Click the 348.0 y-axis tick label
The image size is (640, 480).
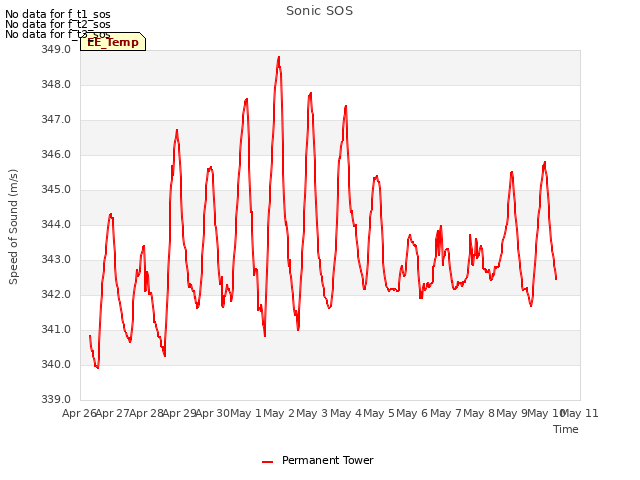click(x=56, y=85)
